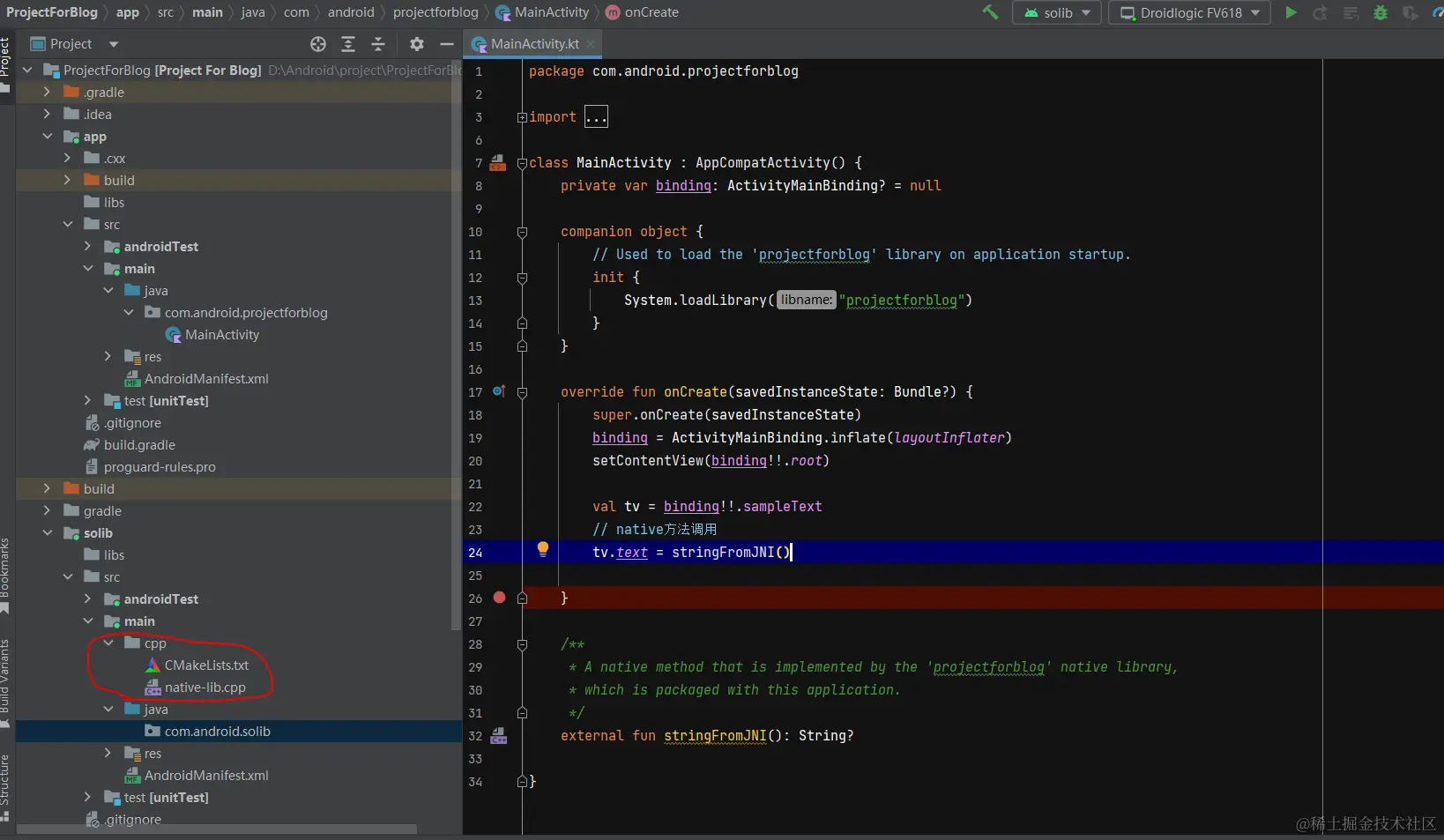Click the Make Project hammer icon
Viewport: 1444px width, 840px height.
[991, 12]
